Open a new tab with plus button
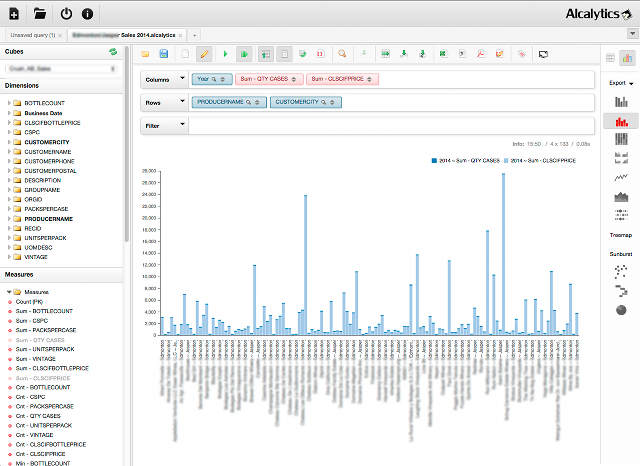The width and height of the screenshot is (640, 466). pos(194,35)
